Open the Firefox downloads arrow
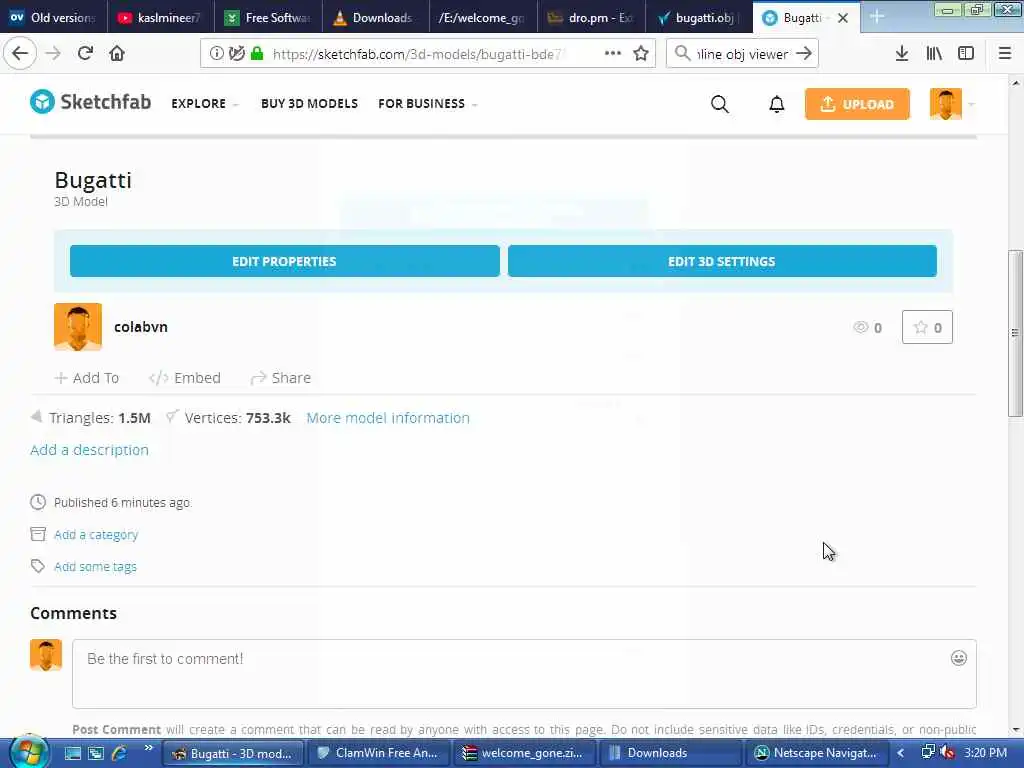Viewport: 1024px width, 768px height. tap(901, 54)
